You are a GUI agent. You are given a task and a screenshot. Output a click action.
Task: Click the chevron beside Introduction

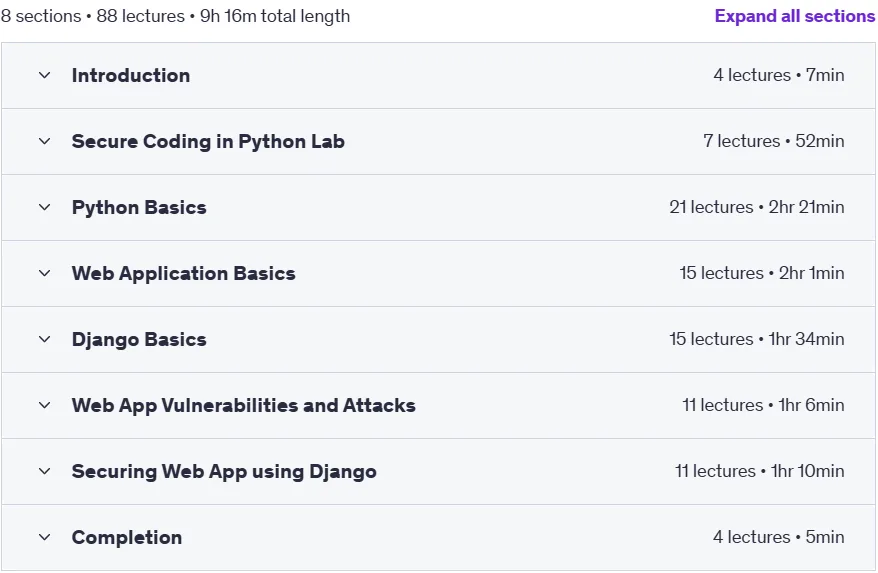pyautogui.click(x=44, y=75)
